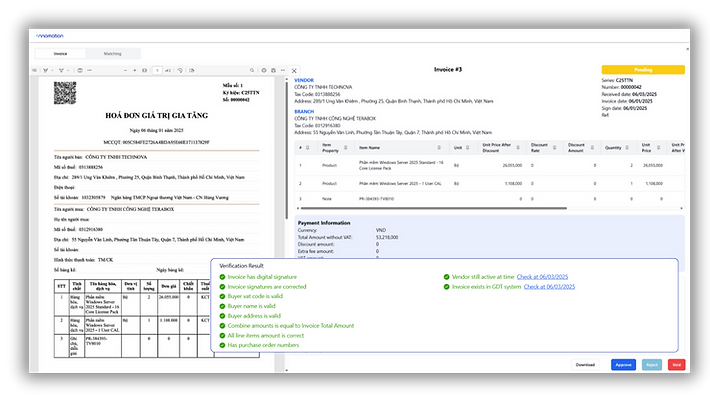The image size is (710, 395).
Task: Click the blue Approve button
Action: click(623, 365)
